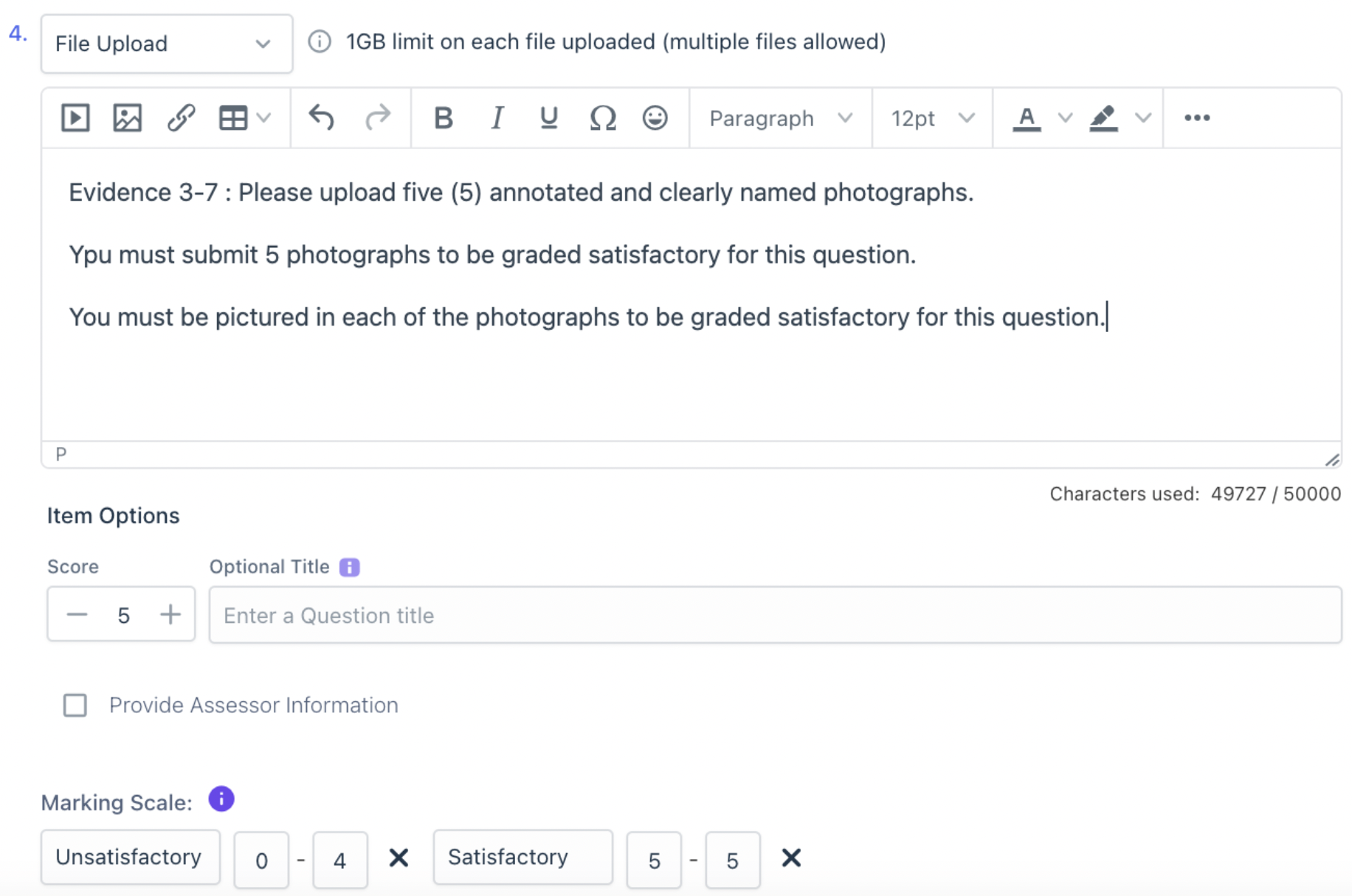Image resolution: width=1352 pixels, height=896 pixels.
Task: Click the Evidence 3-7 instruction line
Action: point(521,193)
